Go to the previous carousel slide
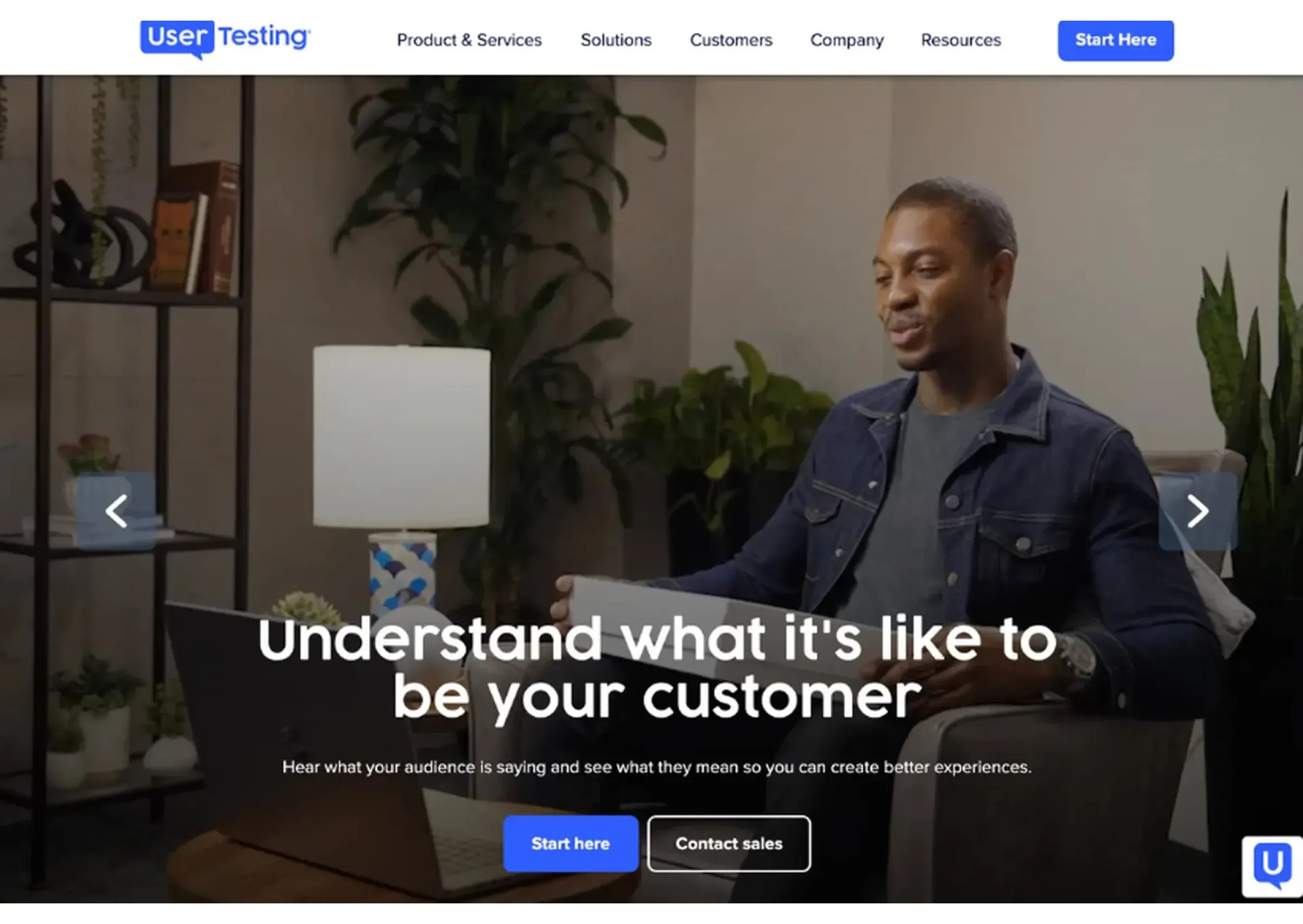1303x924 pixels. [116, 511]
